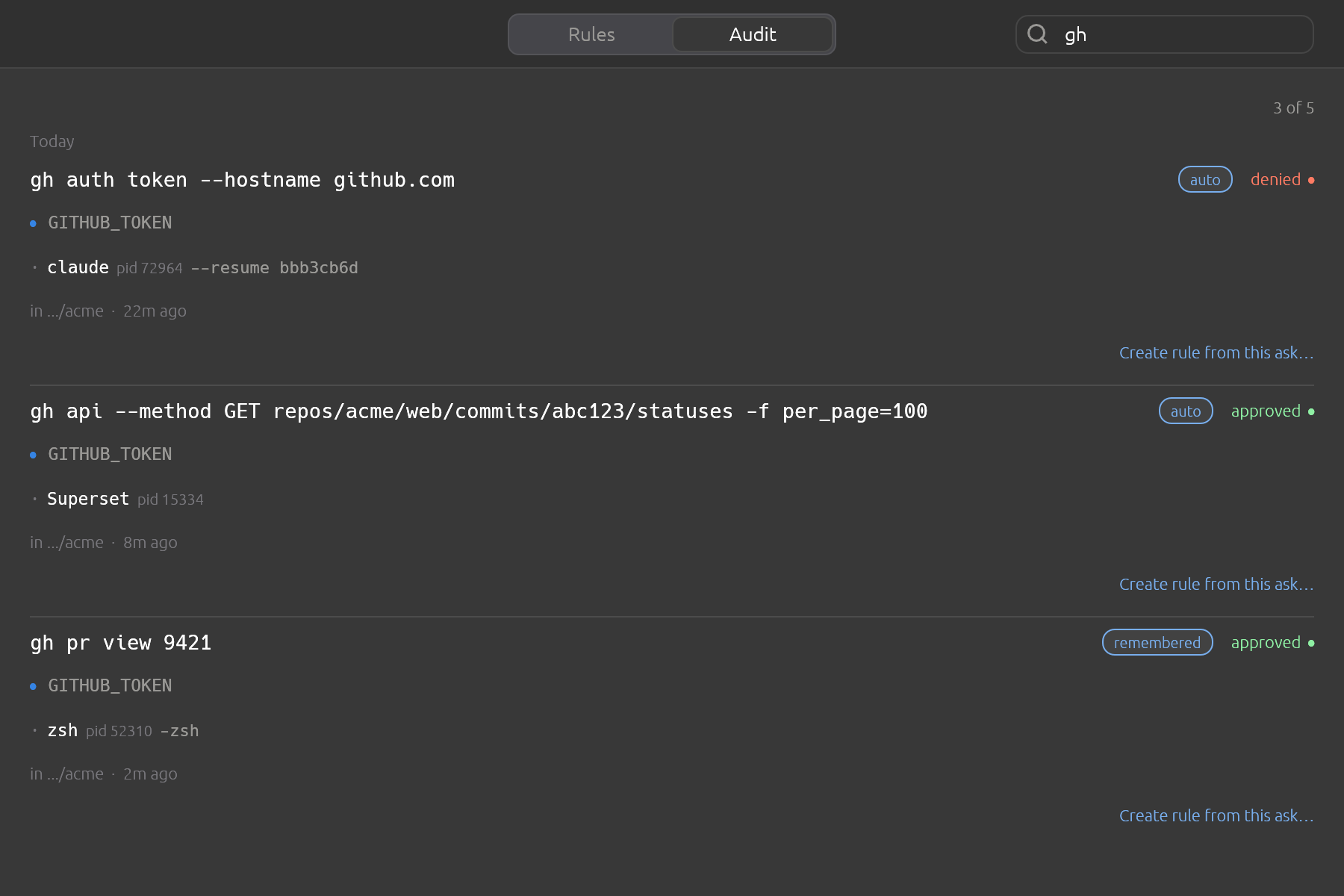Click the search magnifier icon
This screenshot has width=1344, height=896.
point(1037,34)
